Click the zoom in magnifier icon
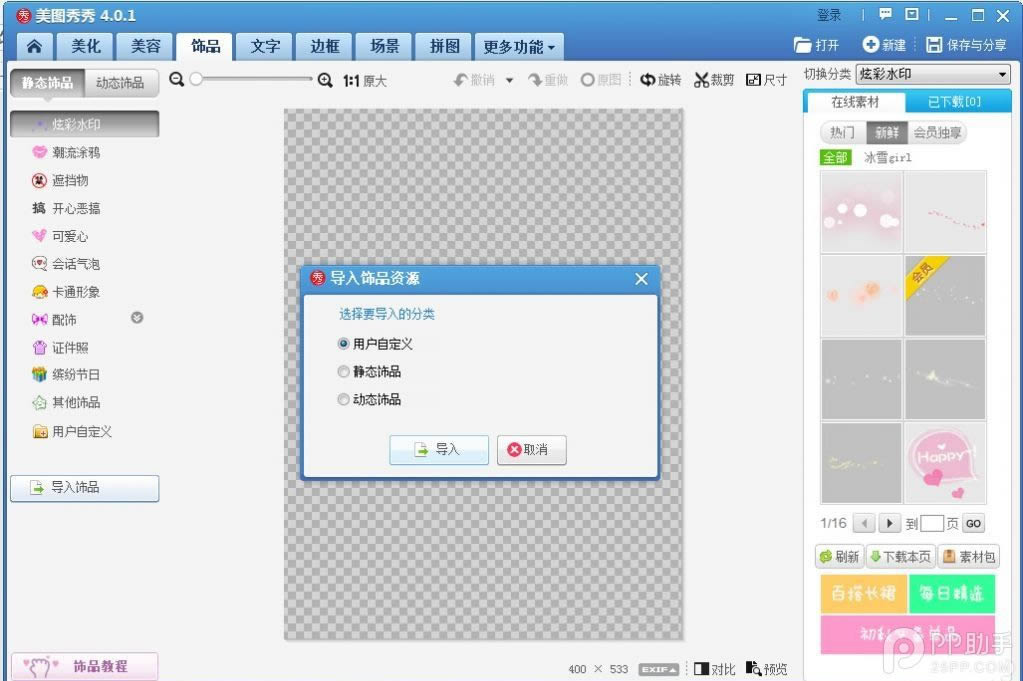The image size is (1023, 681). coord(325,80)
